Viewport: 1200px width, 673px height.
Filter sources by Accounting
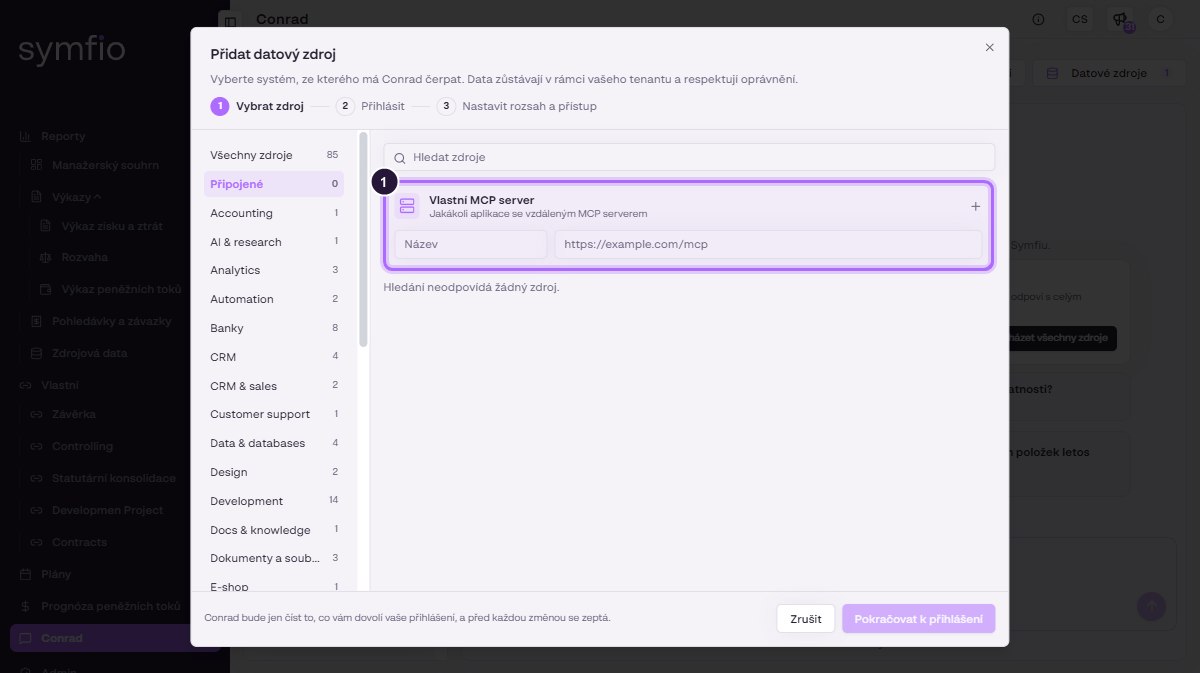pos(274,213)
